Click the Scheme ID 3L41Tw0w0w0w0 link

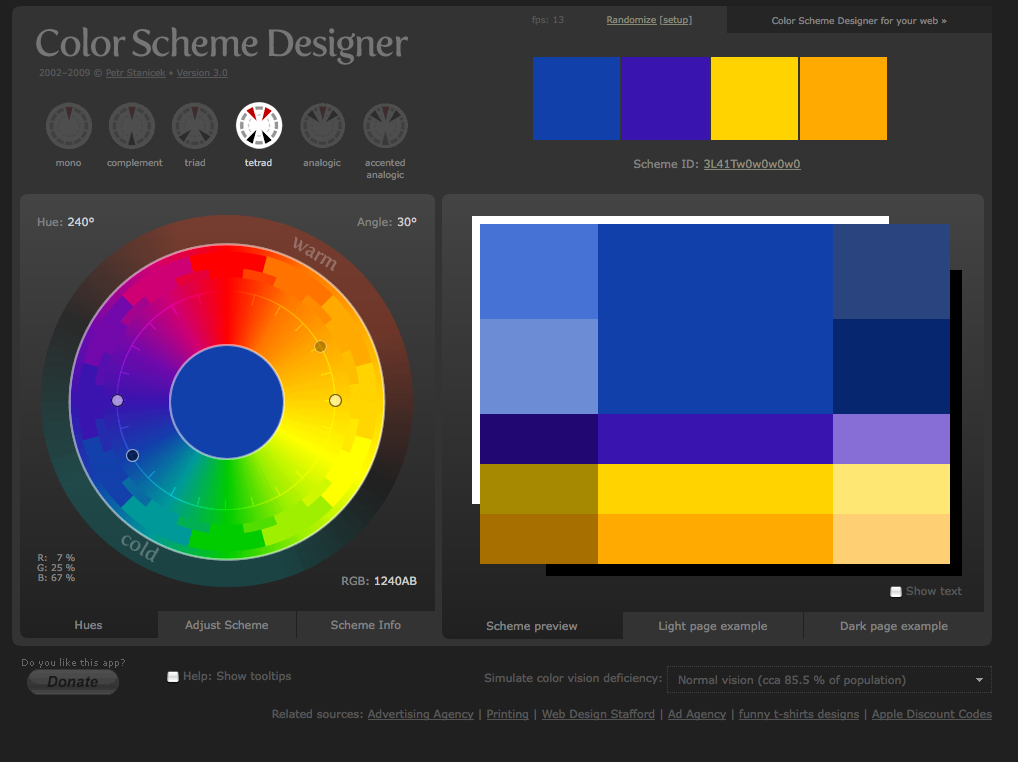[752, 164]
